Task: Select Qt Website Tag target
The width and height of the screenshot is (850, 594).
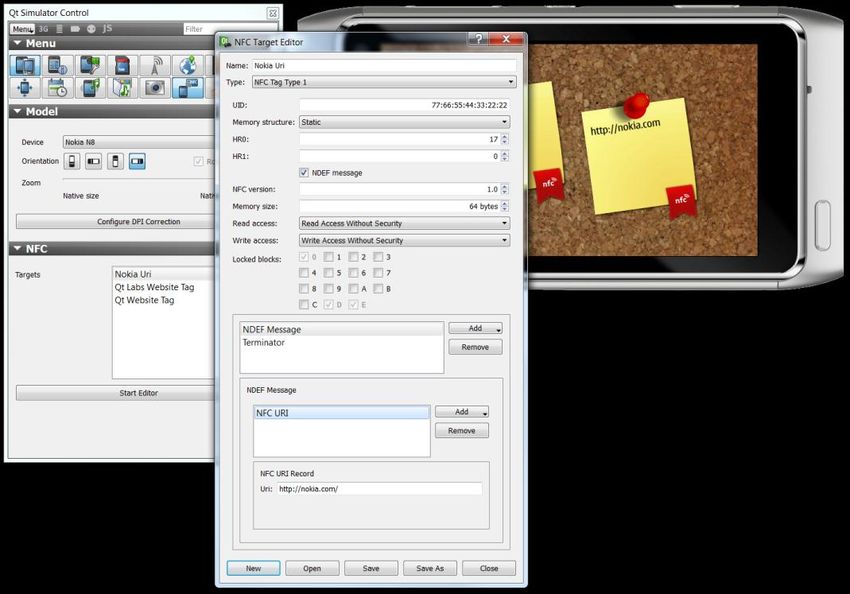Action: pos(164,300)
